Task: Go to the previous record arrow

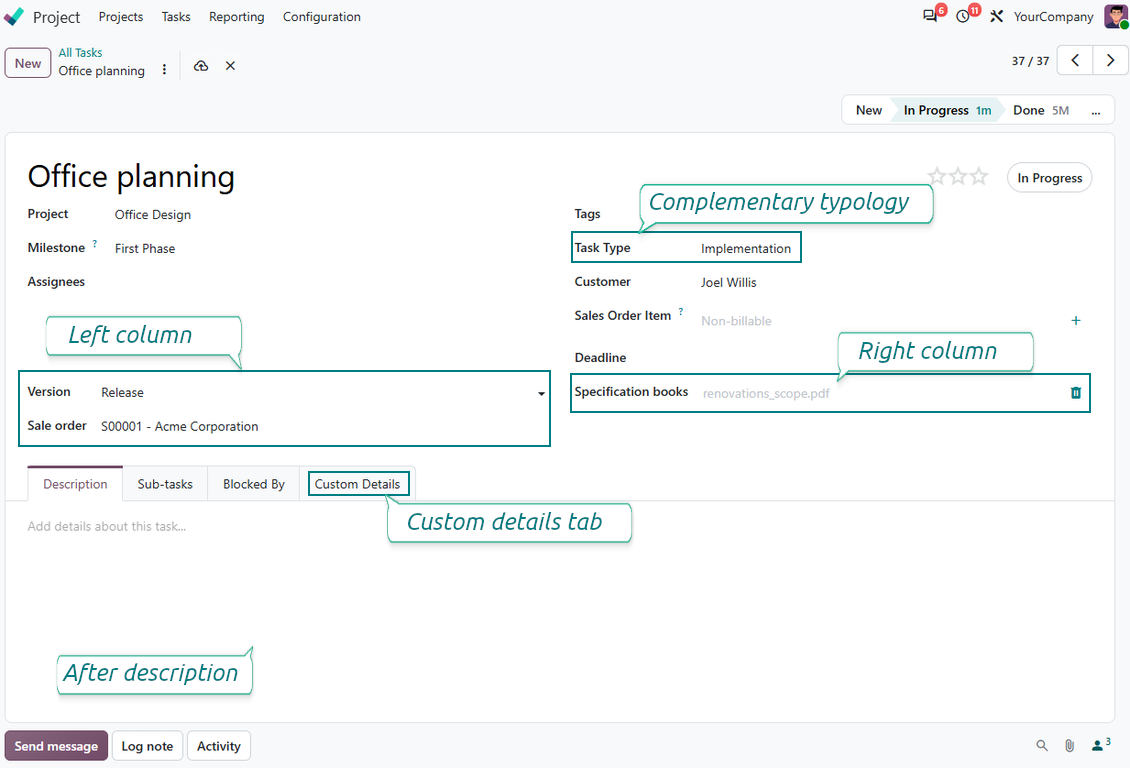Action: pyautogui.click(x=1075, y=61)
